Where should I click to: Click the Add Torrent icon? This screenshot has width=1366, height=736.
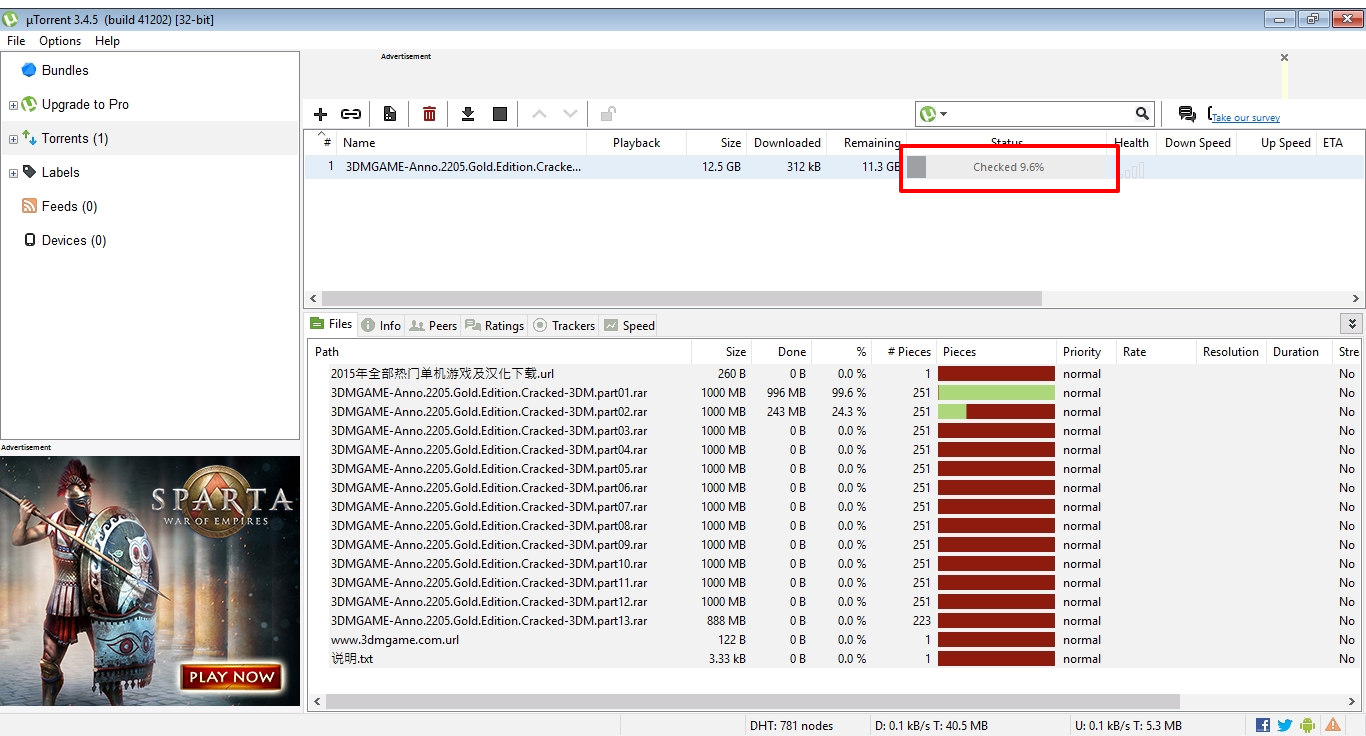[320, 113]
